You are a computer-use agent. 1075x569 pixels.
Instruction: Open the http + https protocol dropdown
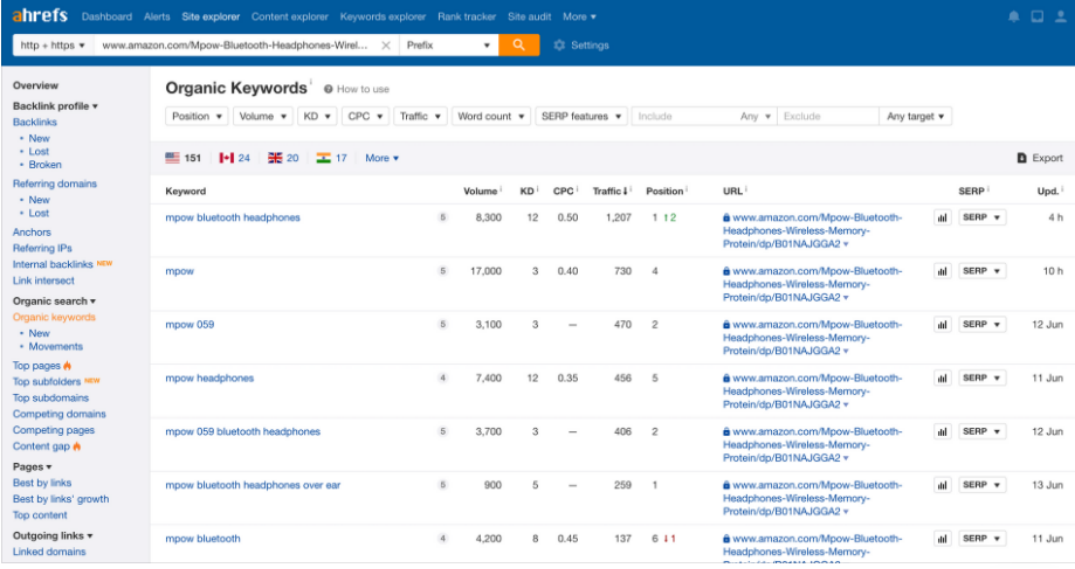coord(53,45)
